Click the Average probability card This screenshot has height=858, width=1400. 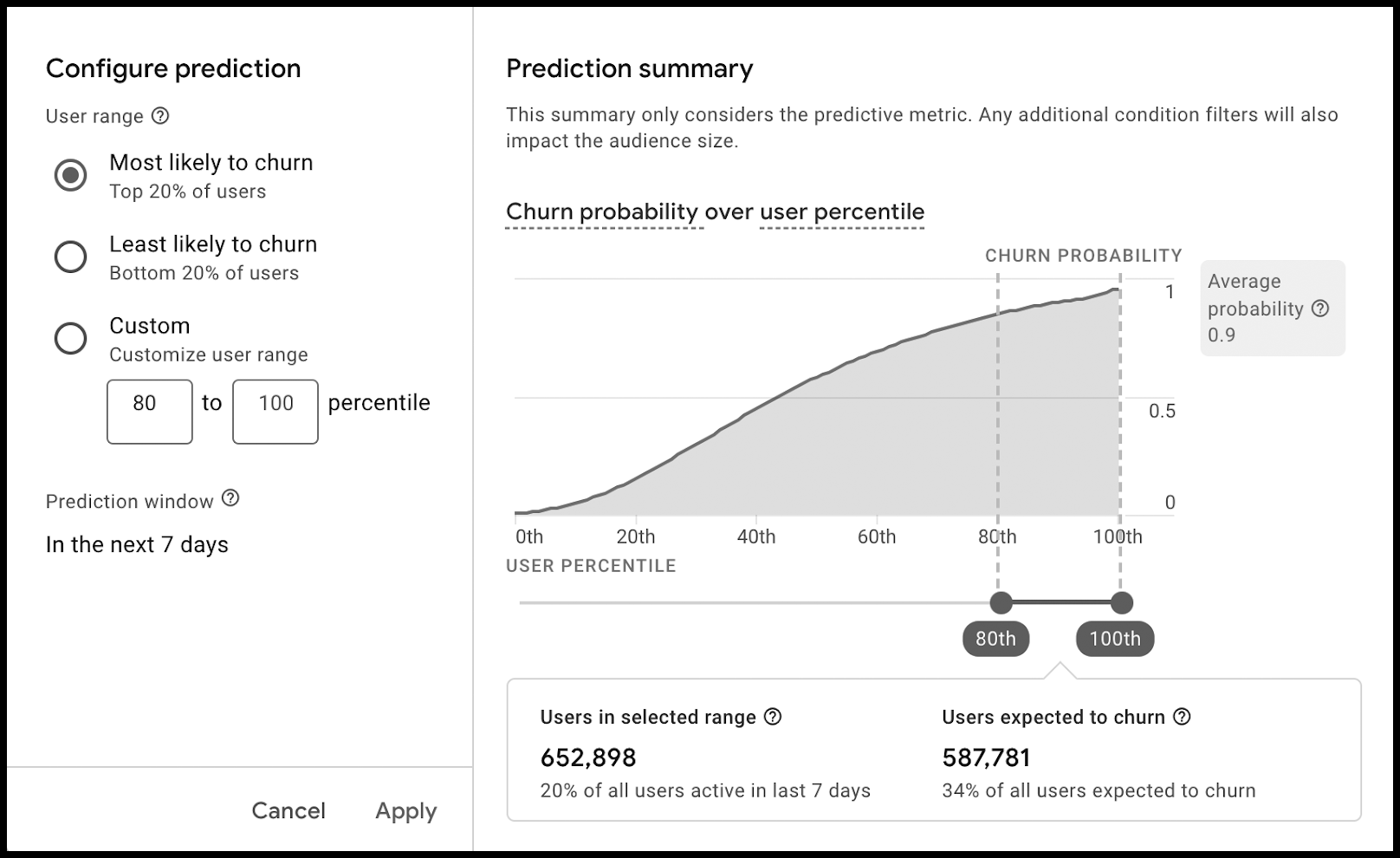(x=1272, y=308)
